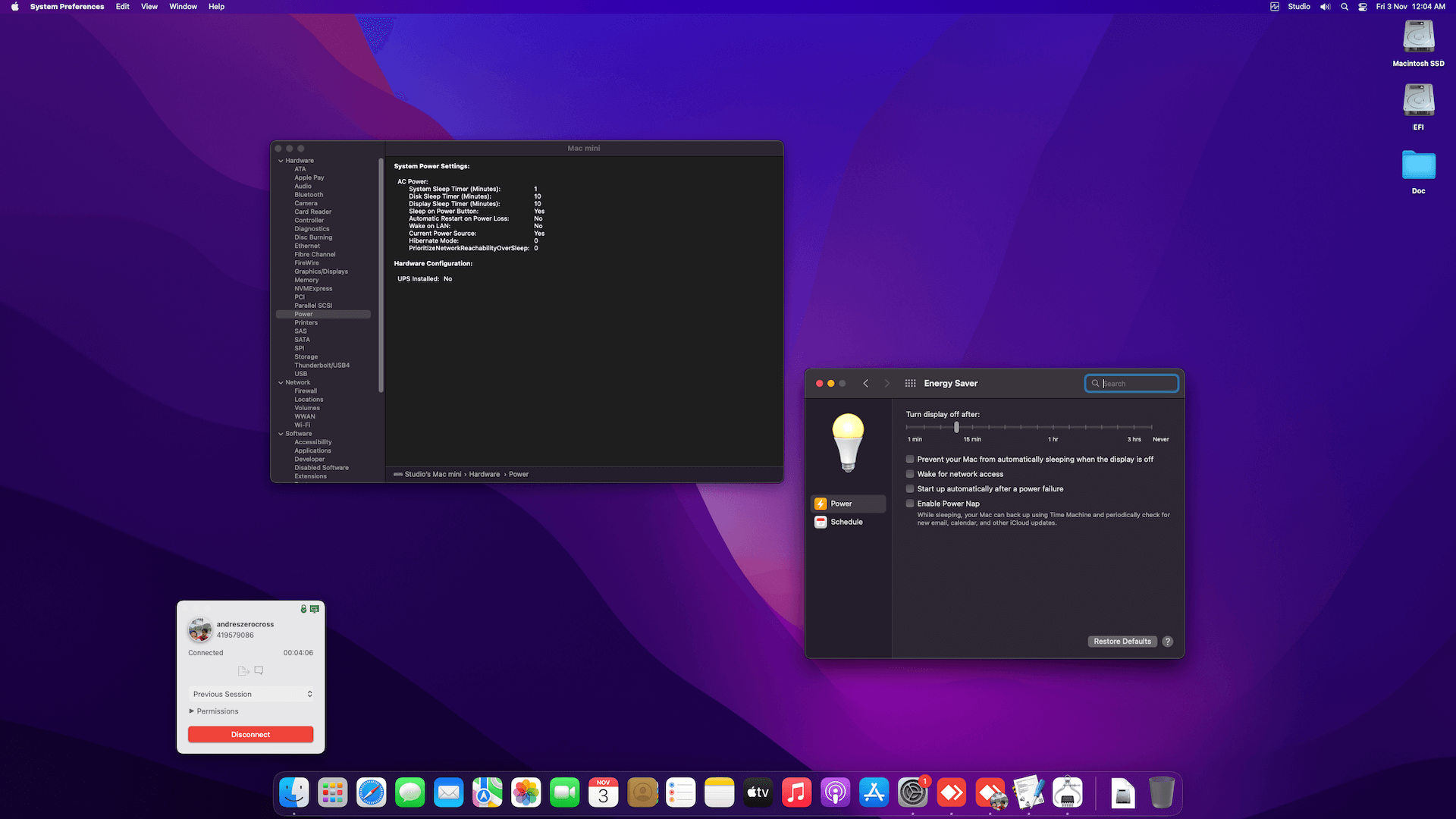The image size is (1456, 819).
Task: Open the View menu
Action: point(149,7)
